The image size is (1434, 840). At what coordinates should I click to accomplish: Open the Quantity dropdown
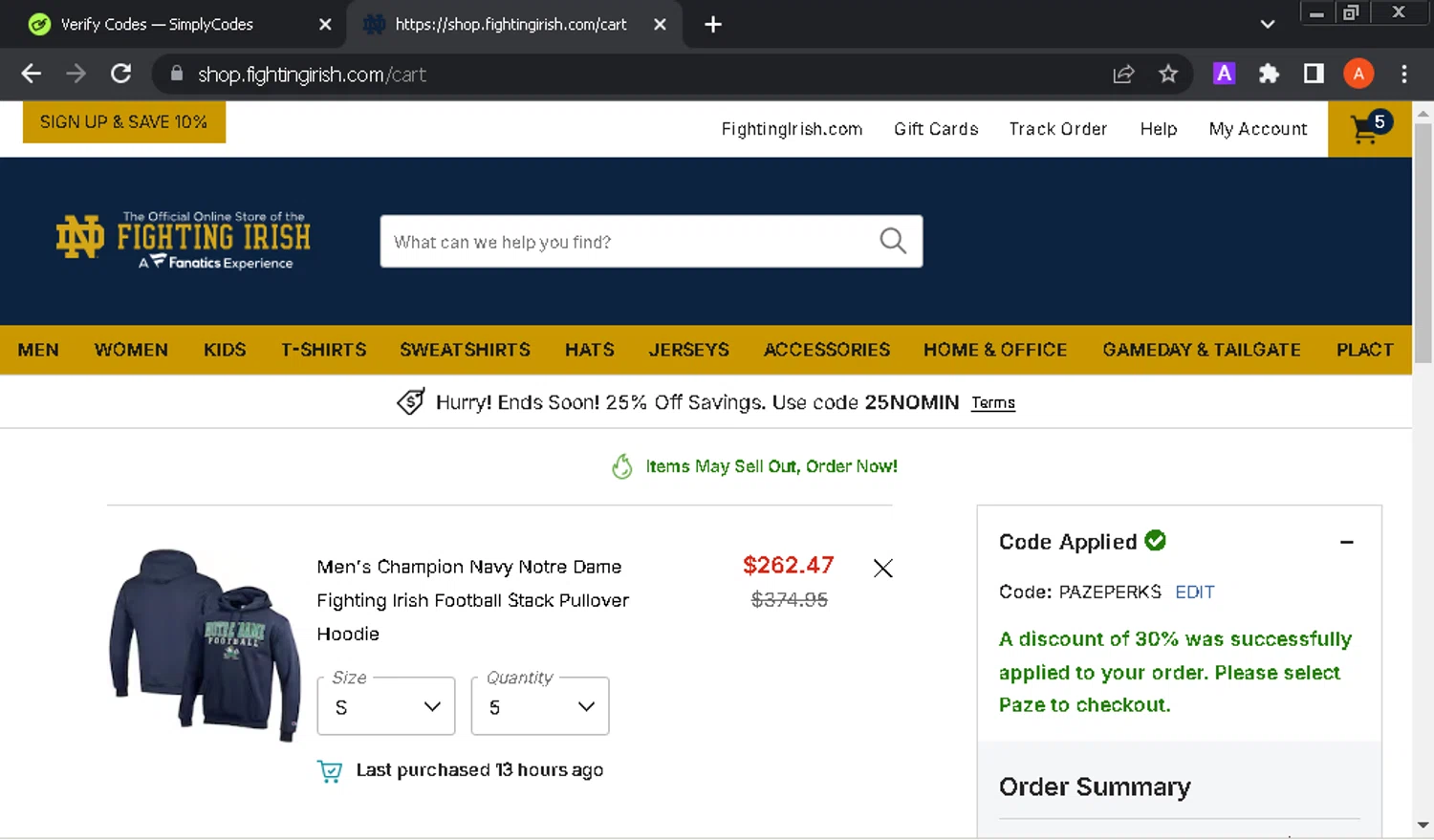(540, 706)
